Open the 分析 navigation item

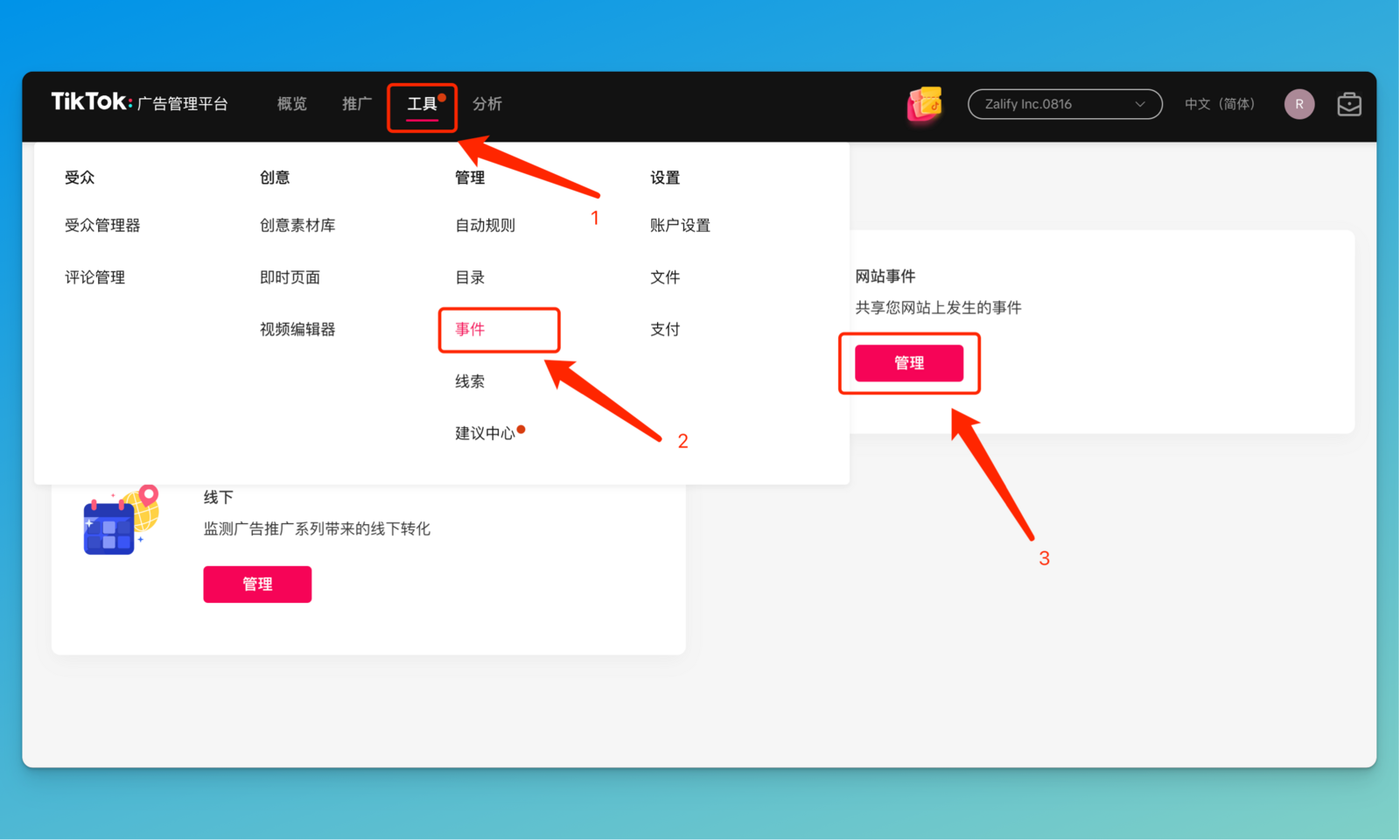[x=486, y=104]
